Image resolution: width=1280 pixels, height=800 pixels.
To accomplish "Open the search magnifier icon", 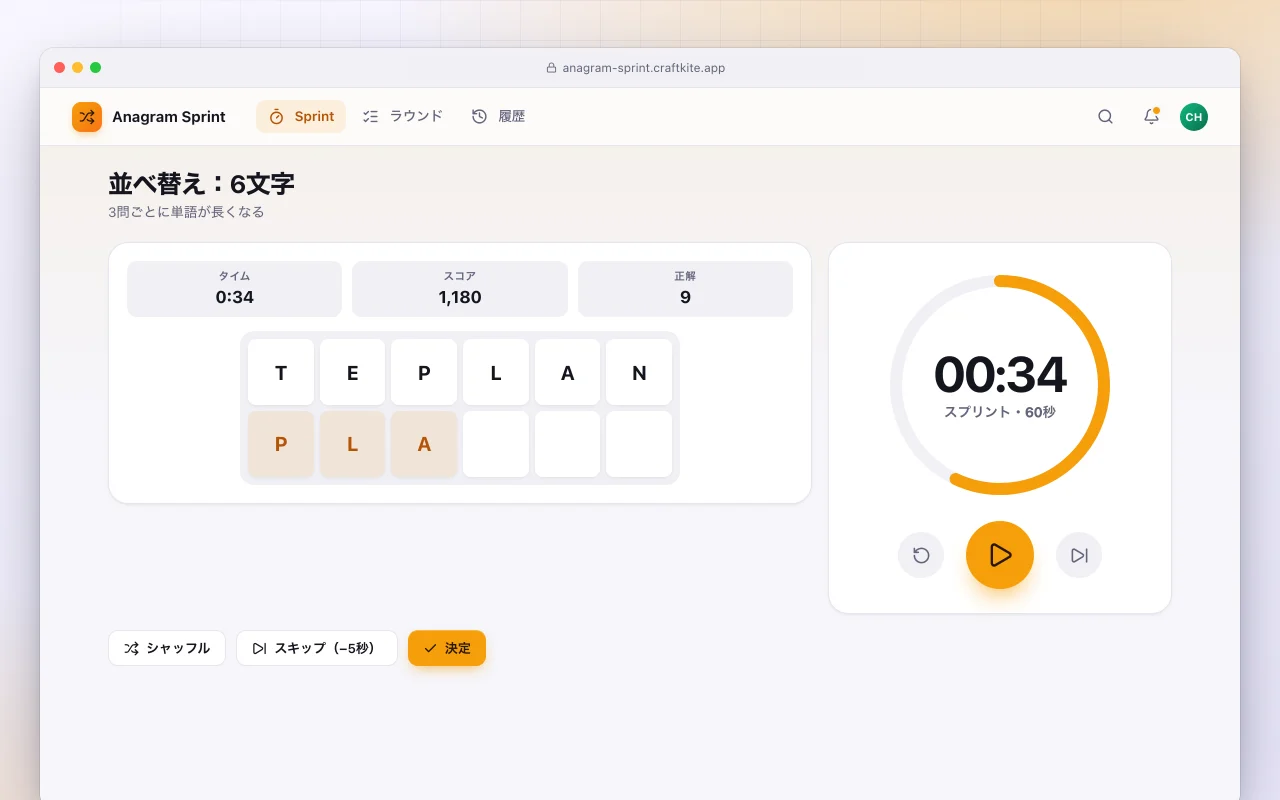I will pos(1105,117).
